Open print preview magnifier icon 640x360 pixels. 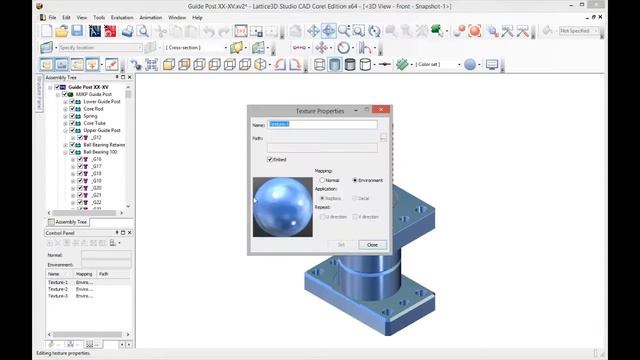(143, 31)
